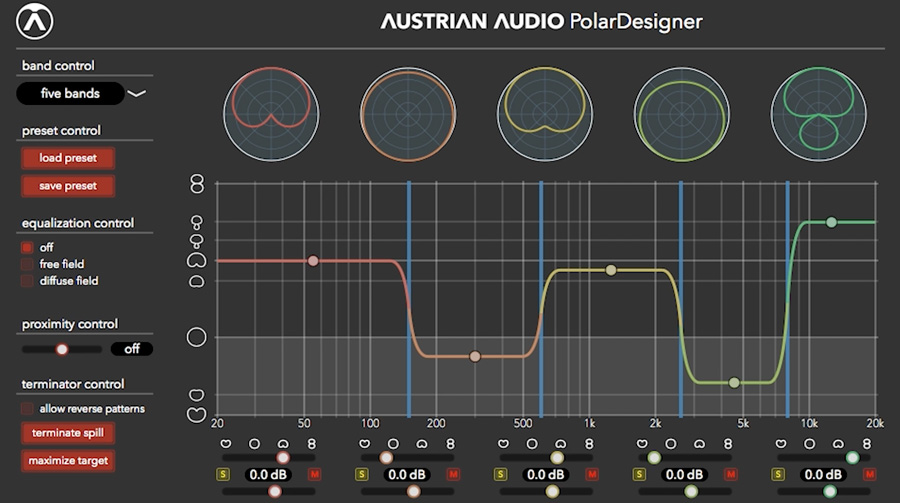900x503 pixels.
Task: Solo band two with S button
Action: [x=362, y=474]
